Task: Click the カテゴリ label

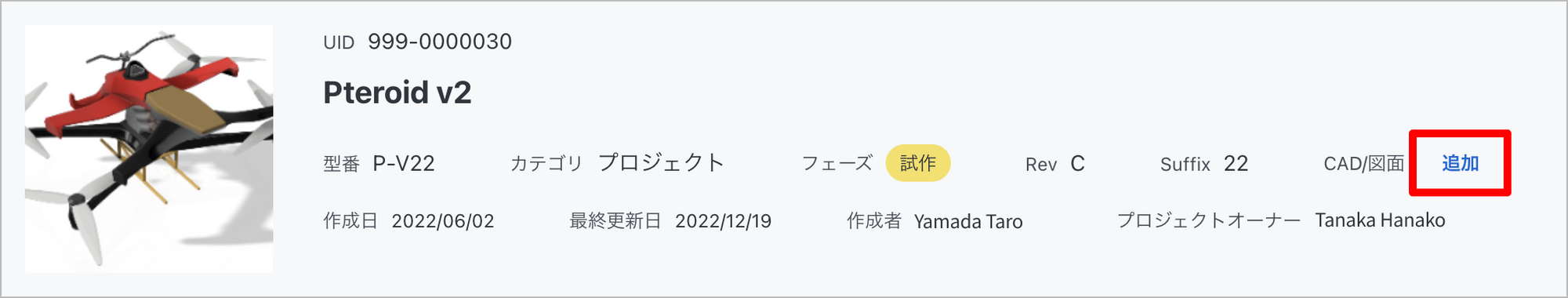Action: (546, 163)
